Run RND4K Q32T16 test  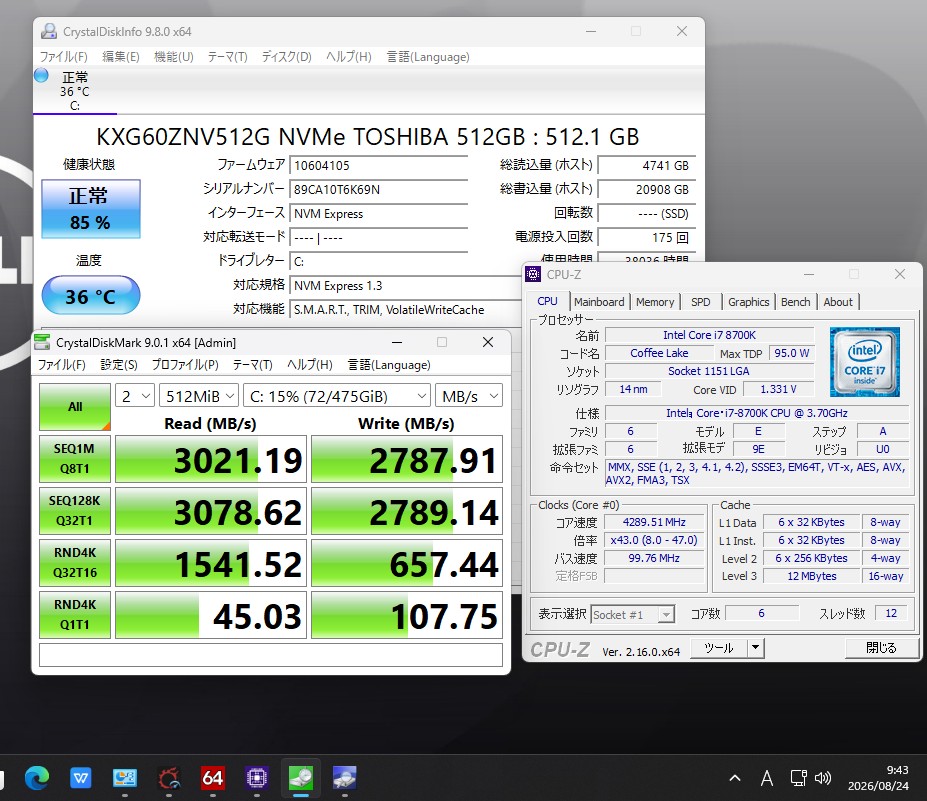coord(75,563)
